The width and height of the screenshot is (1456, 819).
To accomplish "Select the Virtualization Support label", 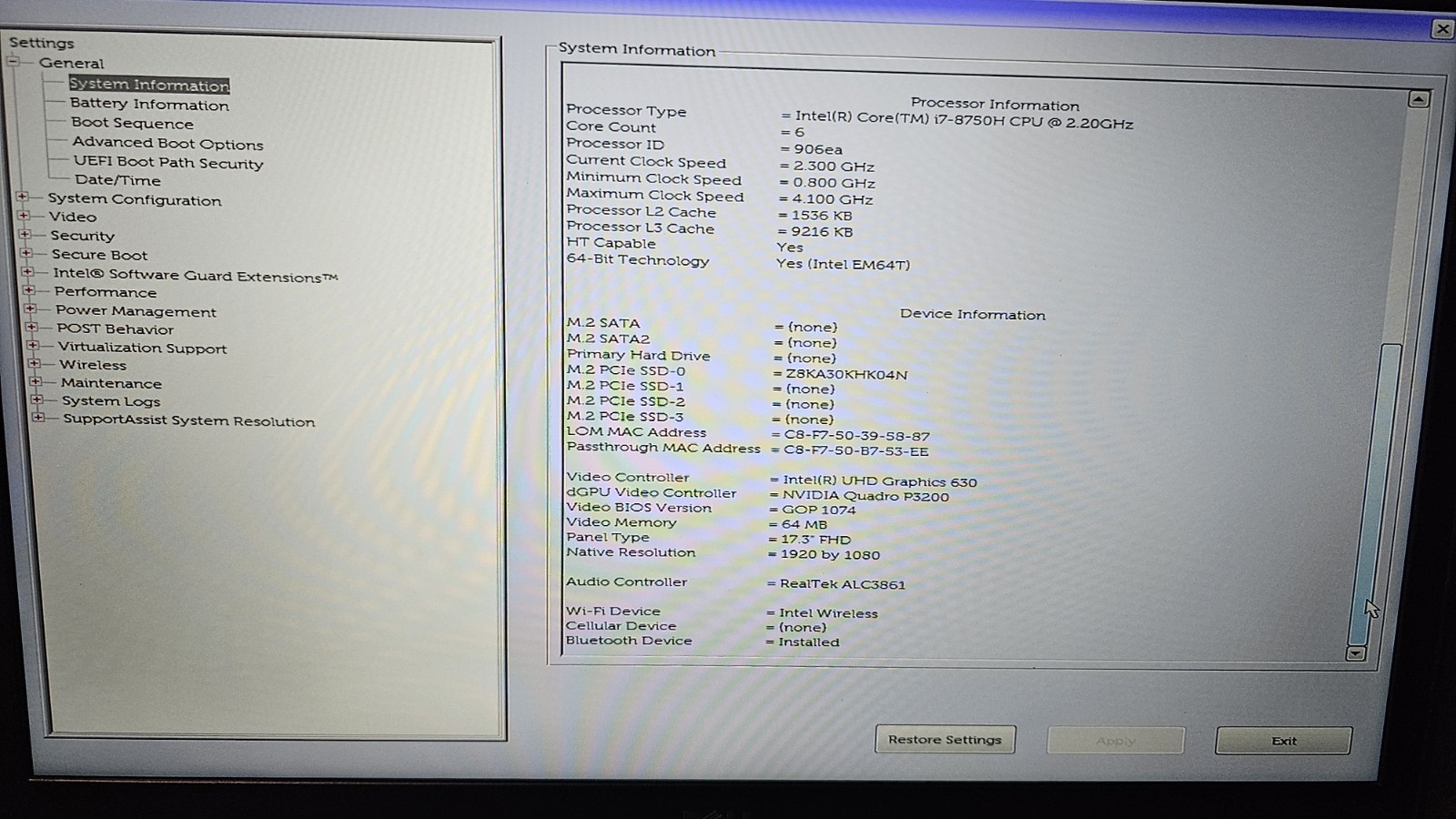I will tap(142, 348).
